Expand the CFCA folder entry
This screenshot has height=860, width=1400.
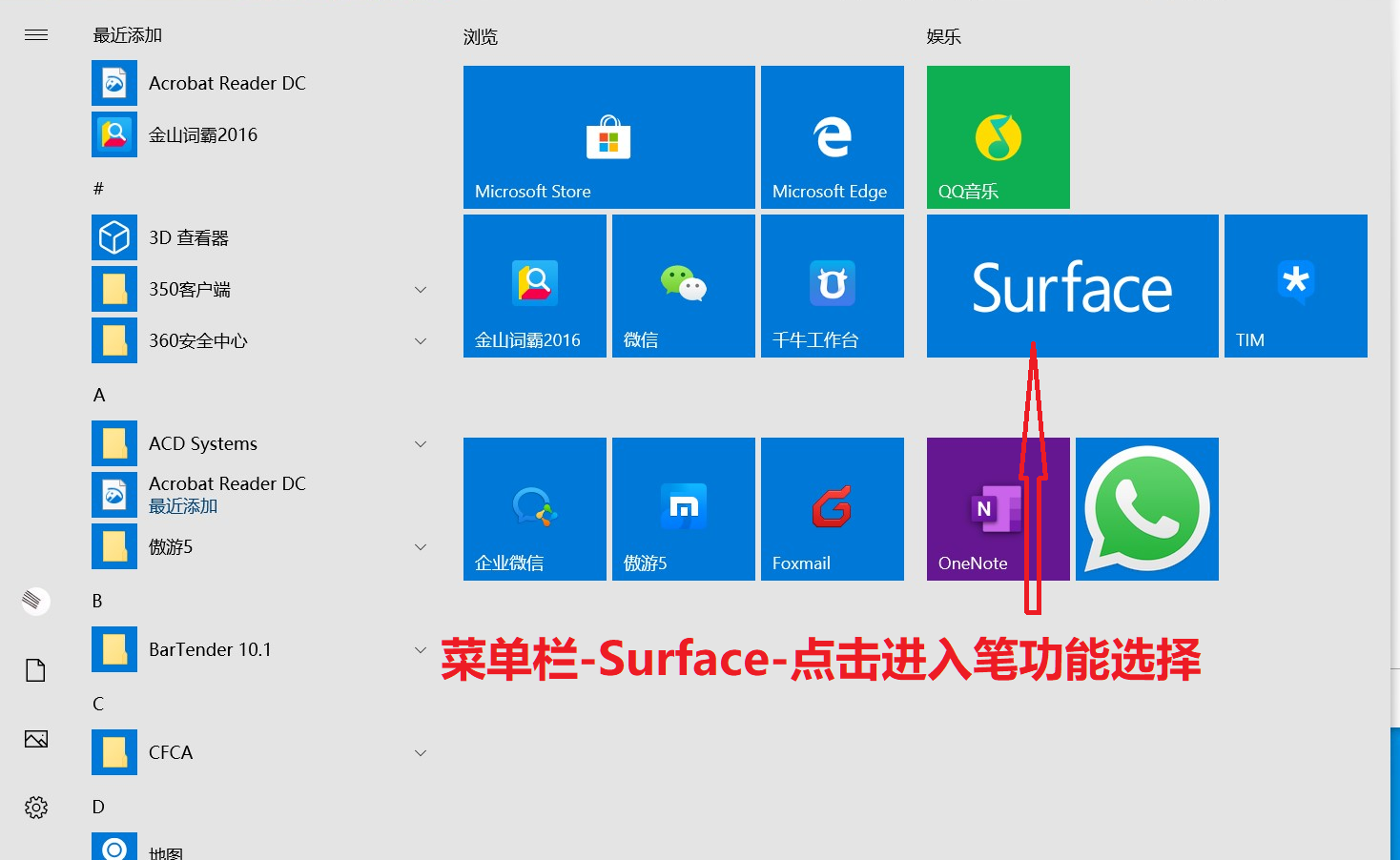pyautogui.click(x=421, y=752)
